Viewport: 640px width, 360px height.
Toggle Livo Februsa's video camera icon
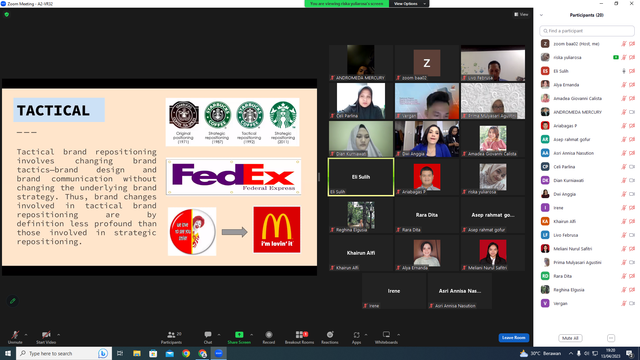[x=632, y=235]
